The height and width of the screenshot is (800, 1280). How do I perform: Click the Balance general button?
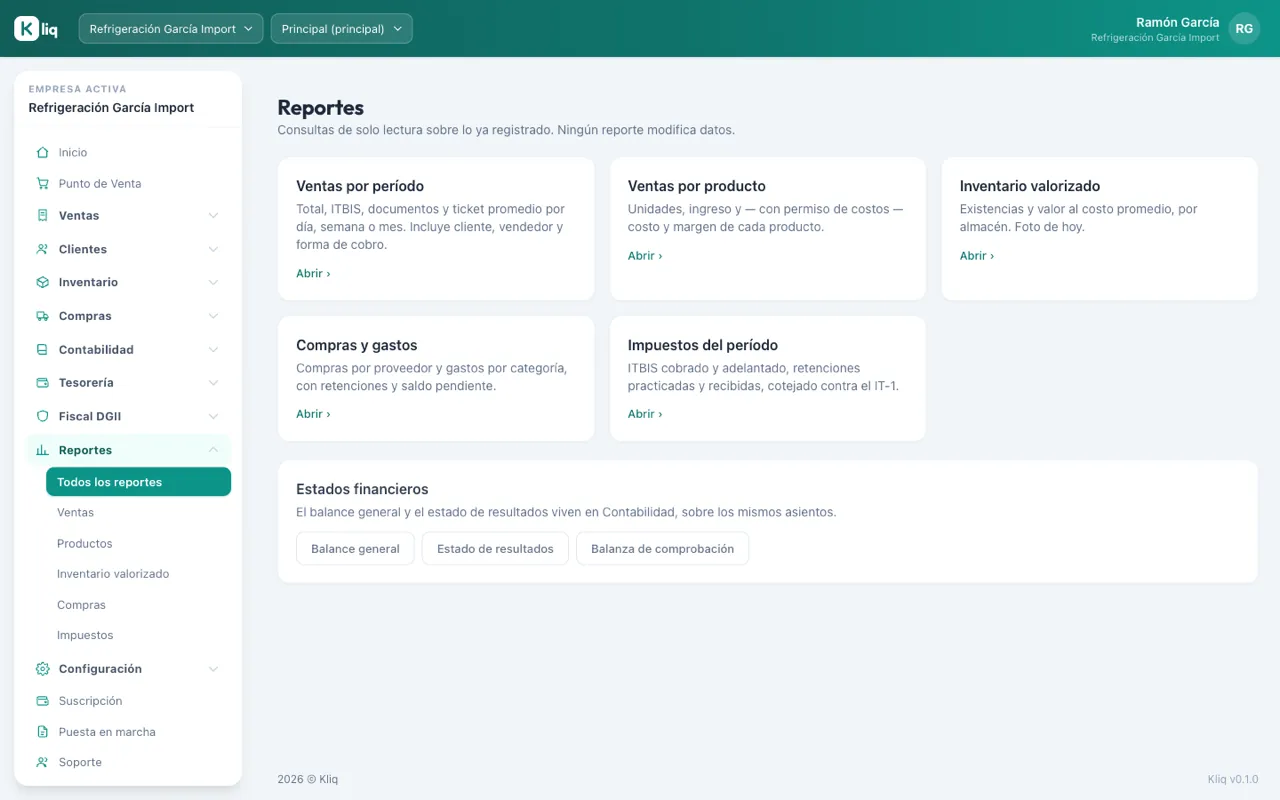point(355,549)
